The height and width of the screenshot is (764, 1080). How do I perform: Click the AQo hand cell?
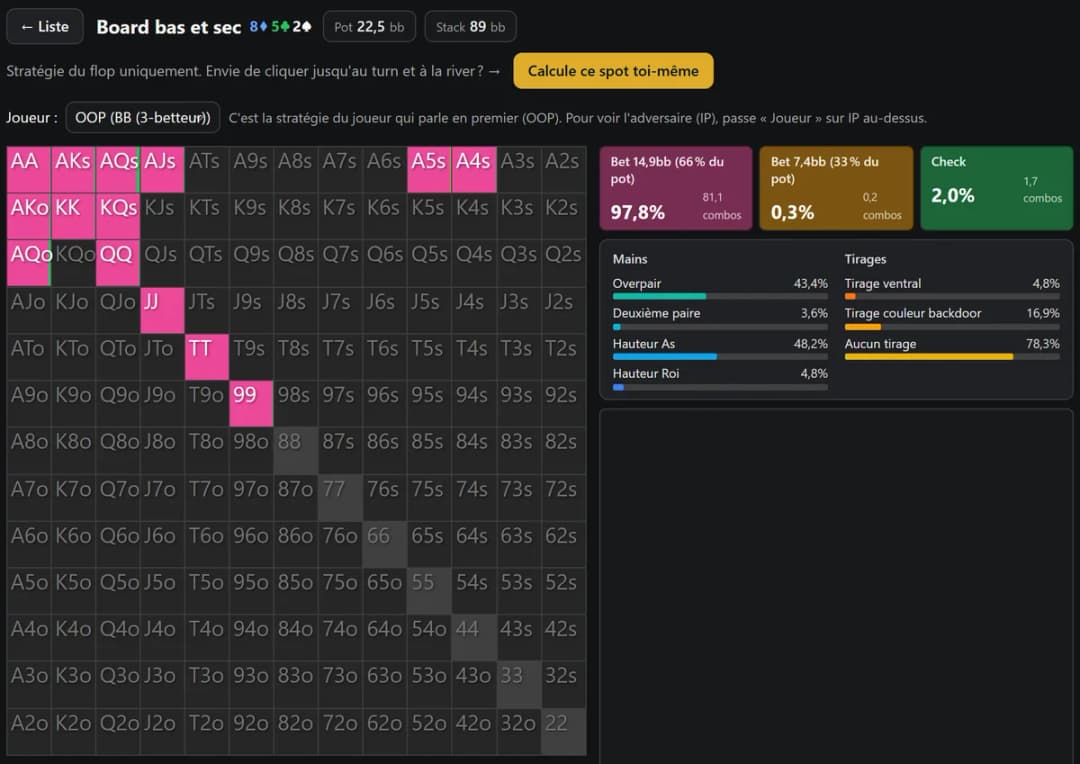(29, 263)
